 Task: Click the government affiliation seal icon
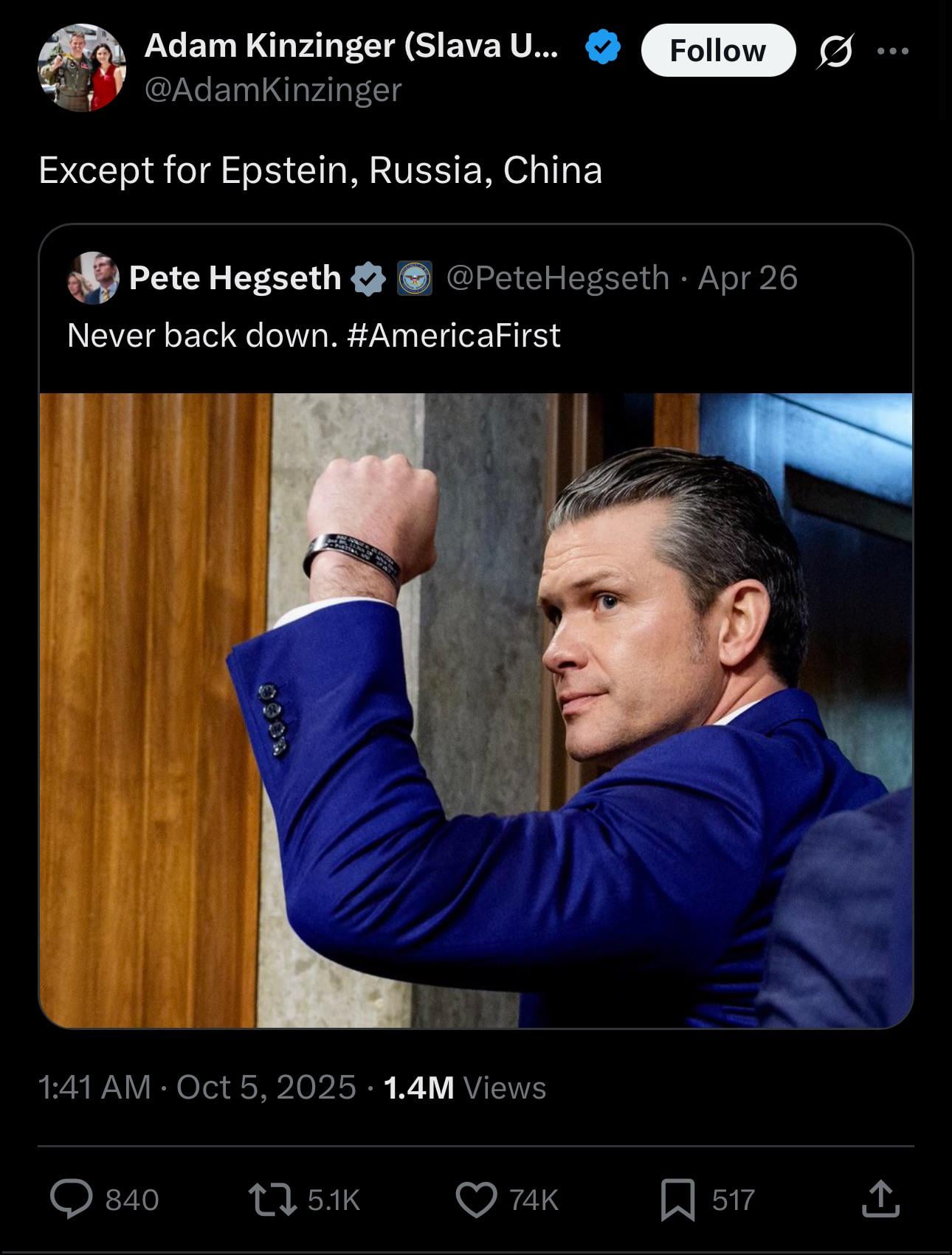coord(415,279)
